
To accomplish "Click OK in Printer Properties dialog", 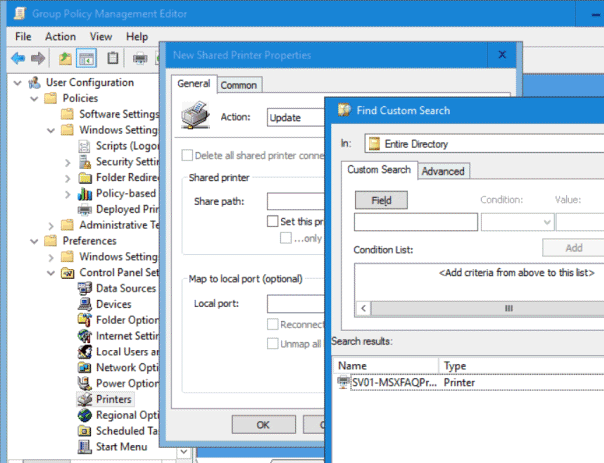I will tap(263, 424).
